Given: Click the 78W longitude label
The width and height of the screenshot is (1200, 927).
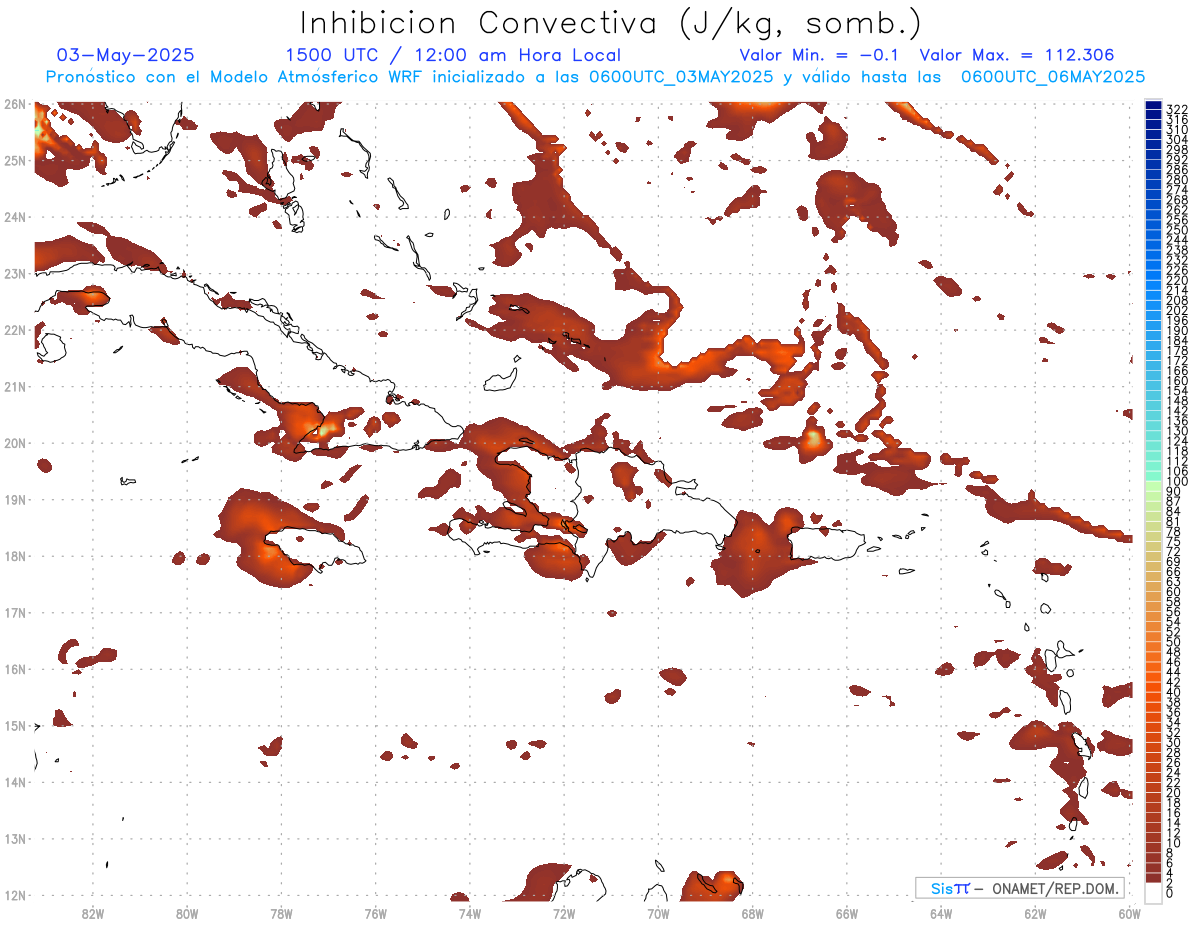Looking at the screenshot, I should point(281,913).
